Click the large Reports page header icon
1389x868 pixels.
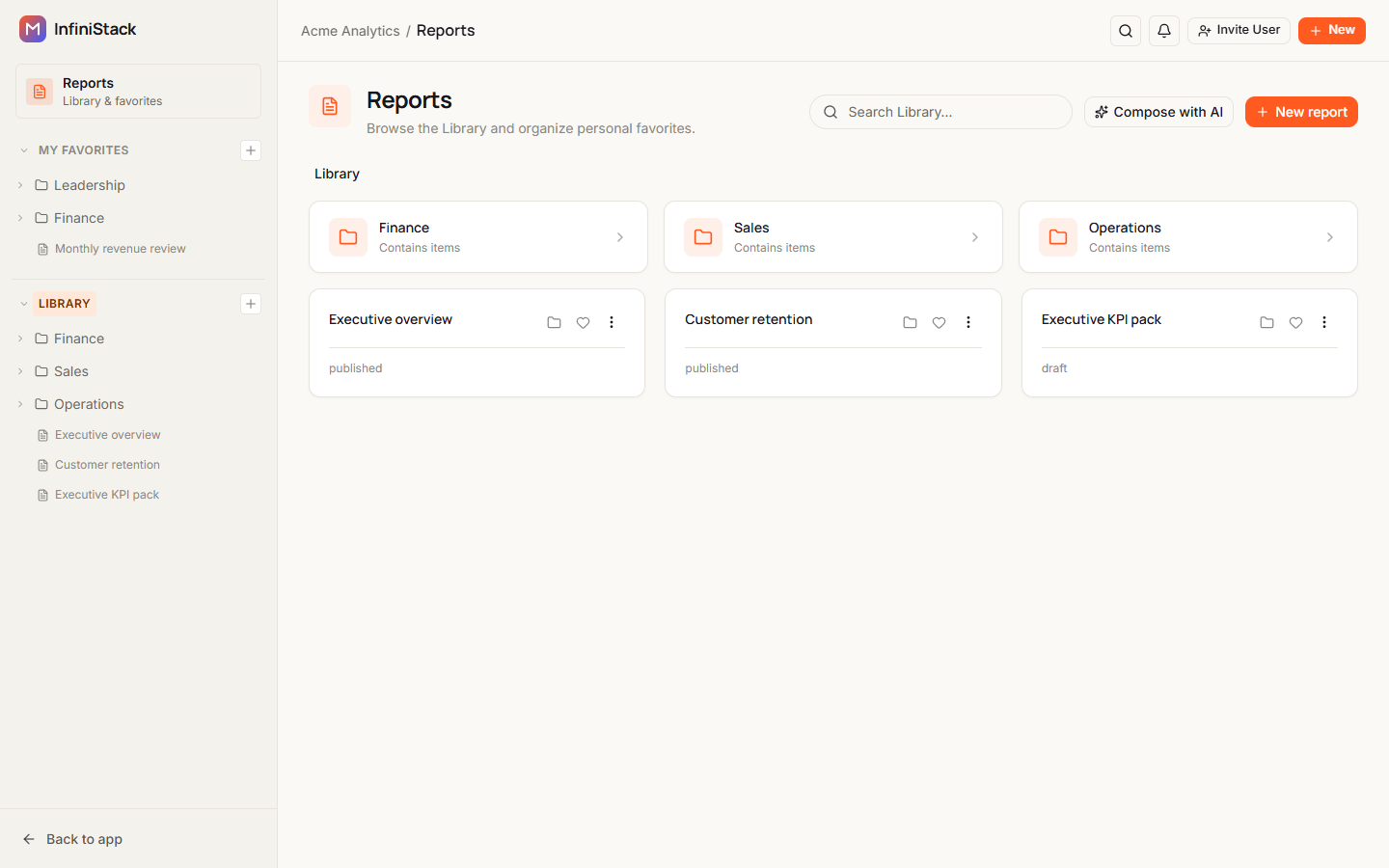330,106
